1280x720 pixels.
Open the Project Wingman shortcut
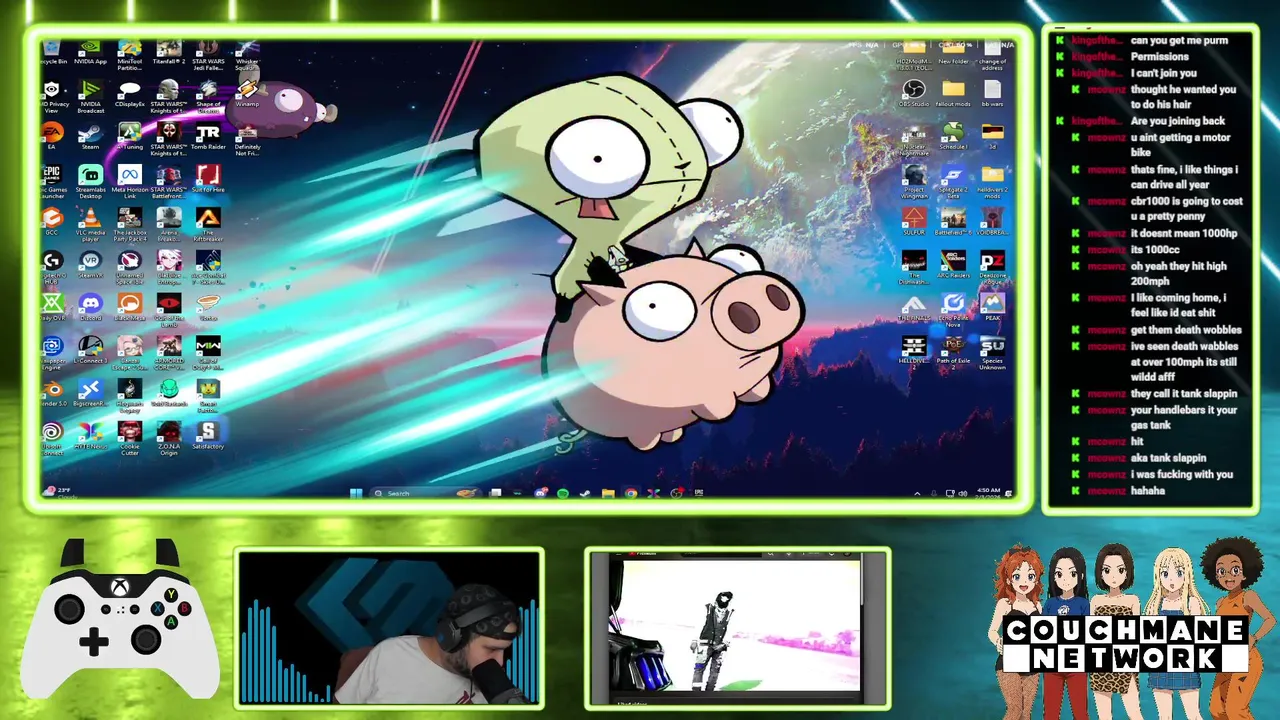(x=914, y=181)
